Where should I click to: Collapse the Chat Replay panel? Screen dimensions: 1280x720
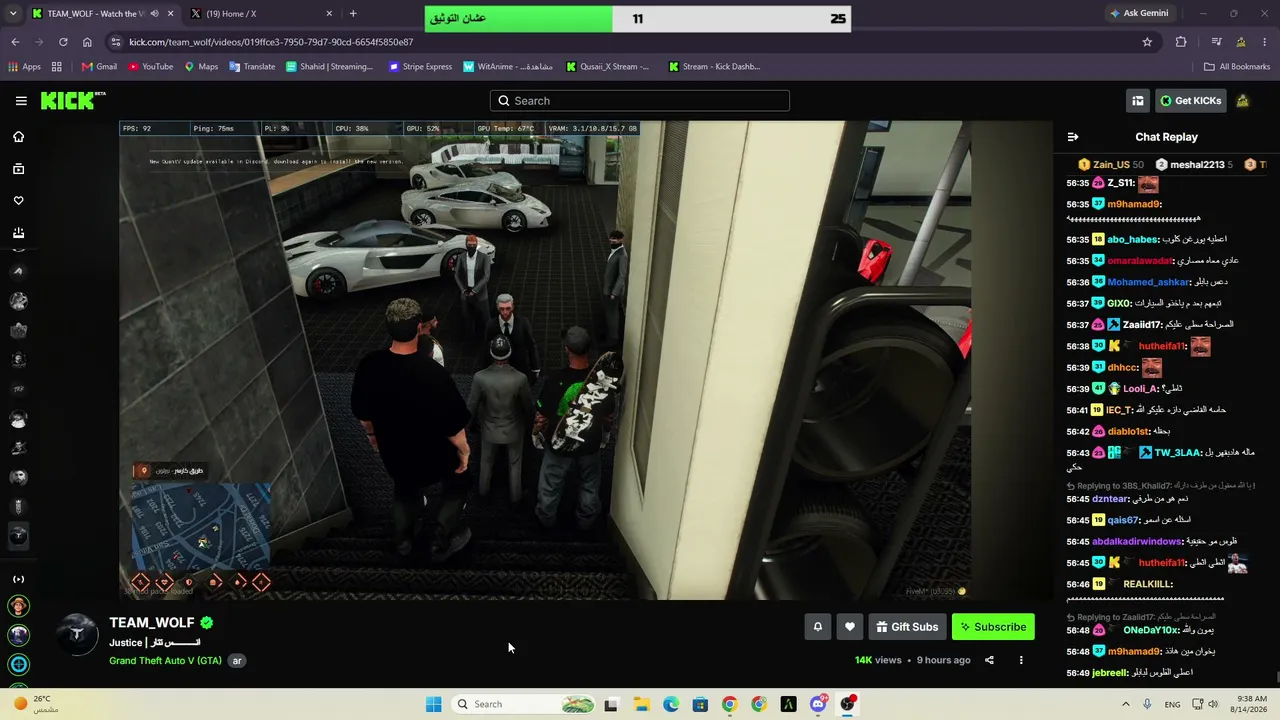coord(1073,137)
